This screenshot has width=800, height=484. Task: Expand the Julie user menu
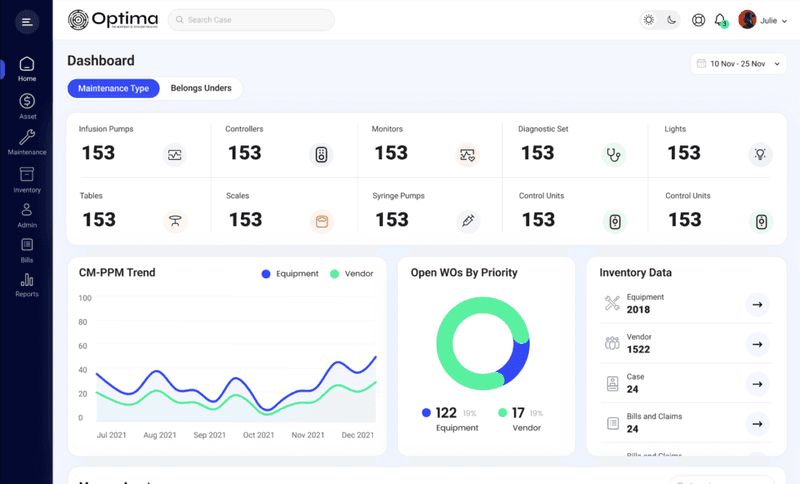point(763,20)
